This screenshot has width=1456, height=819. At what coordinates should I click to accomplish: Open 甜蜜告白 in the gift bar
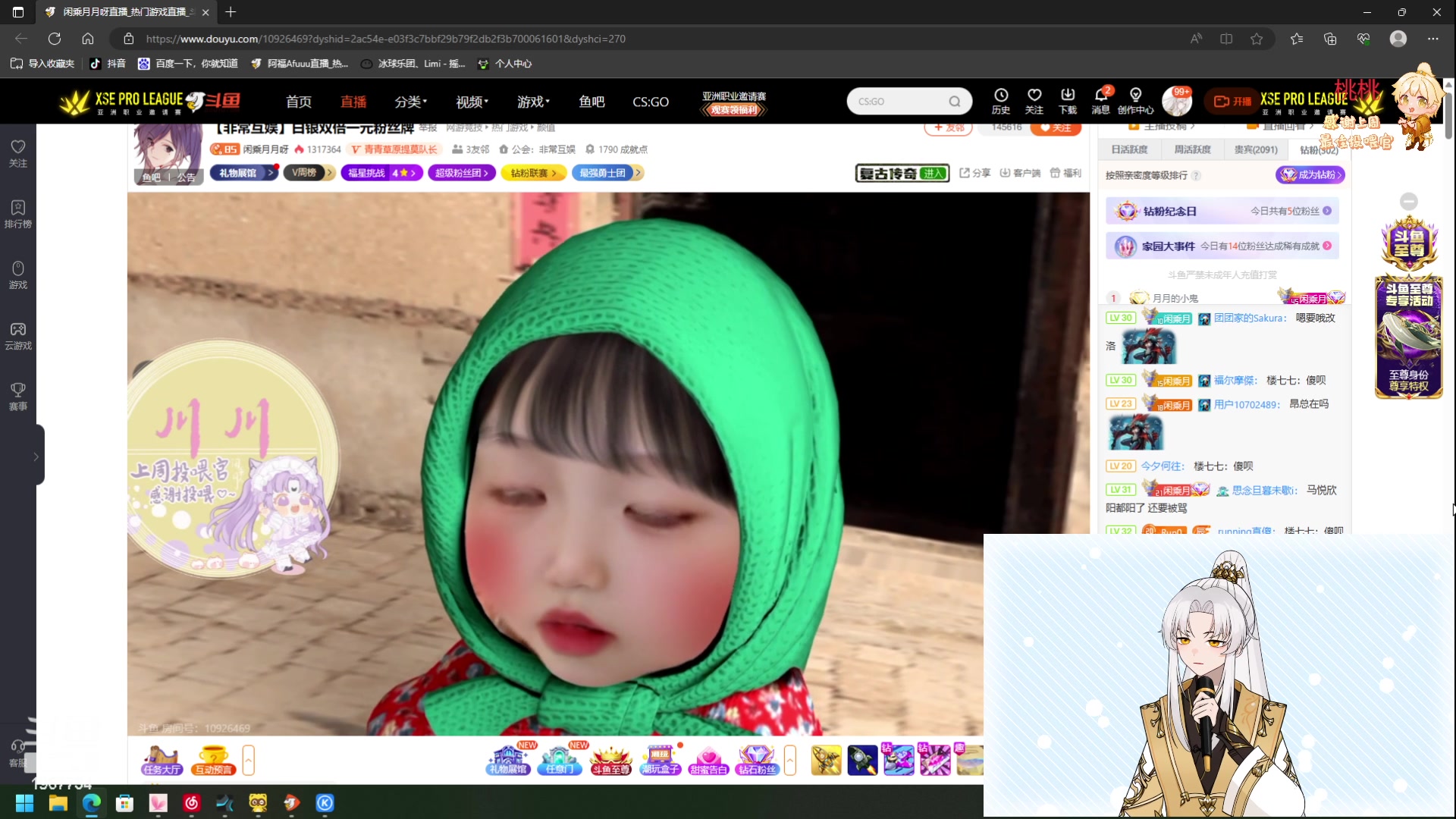tap(709, 760)
